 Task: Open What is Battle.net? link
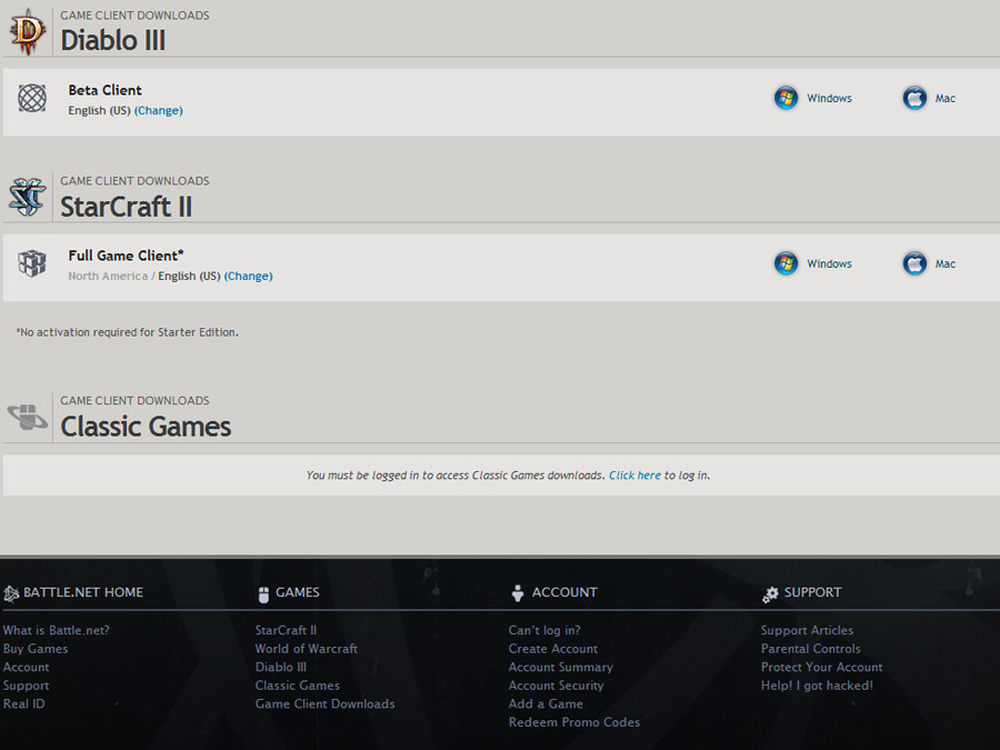(x=56, y=630)
